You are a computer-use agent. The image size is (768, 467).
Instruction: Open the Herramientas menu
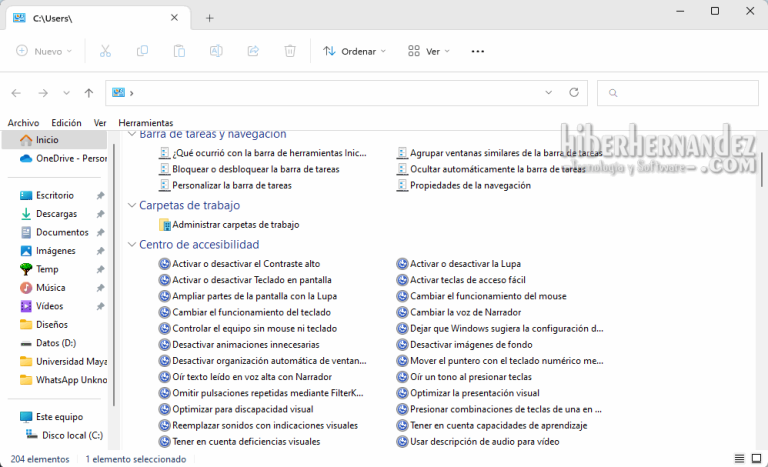click(x=145, y=122)
